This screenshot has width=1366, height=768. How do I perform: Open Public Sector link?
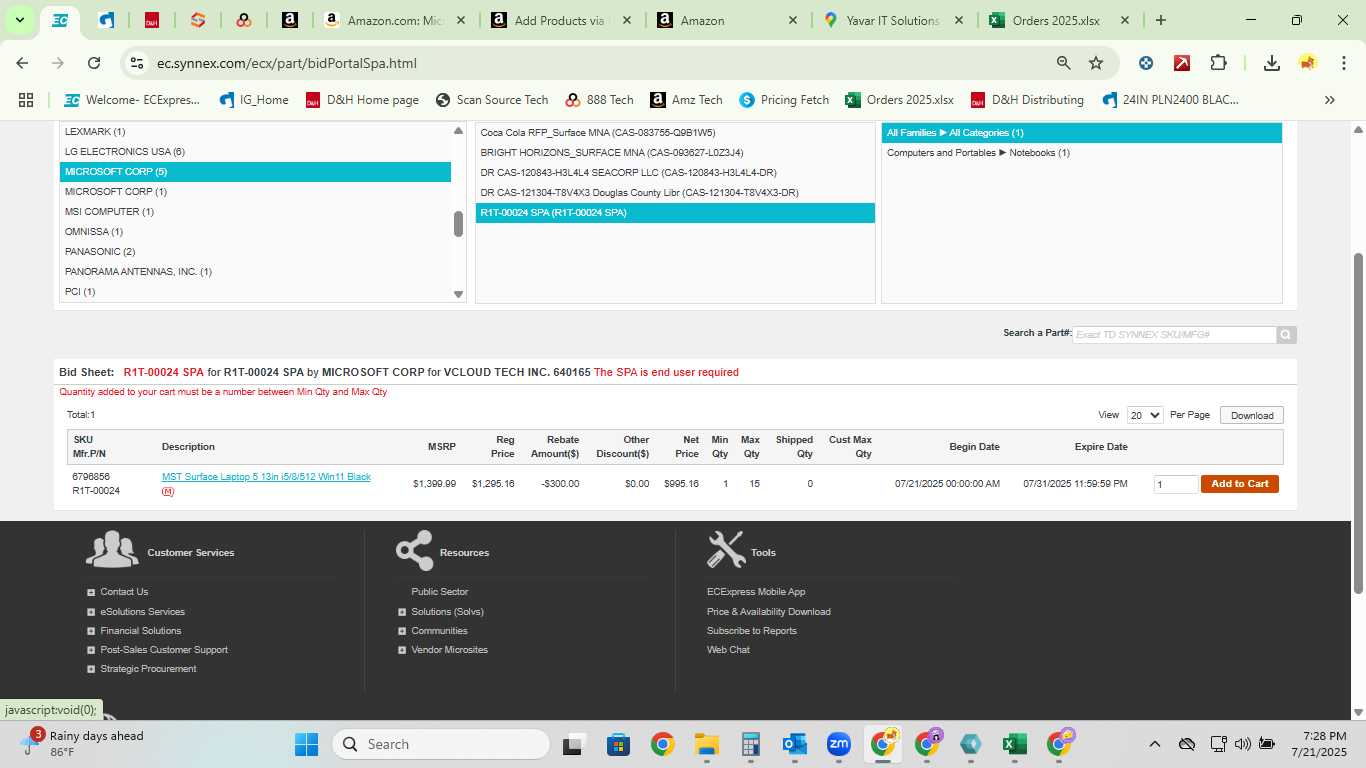(439, 592)
